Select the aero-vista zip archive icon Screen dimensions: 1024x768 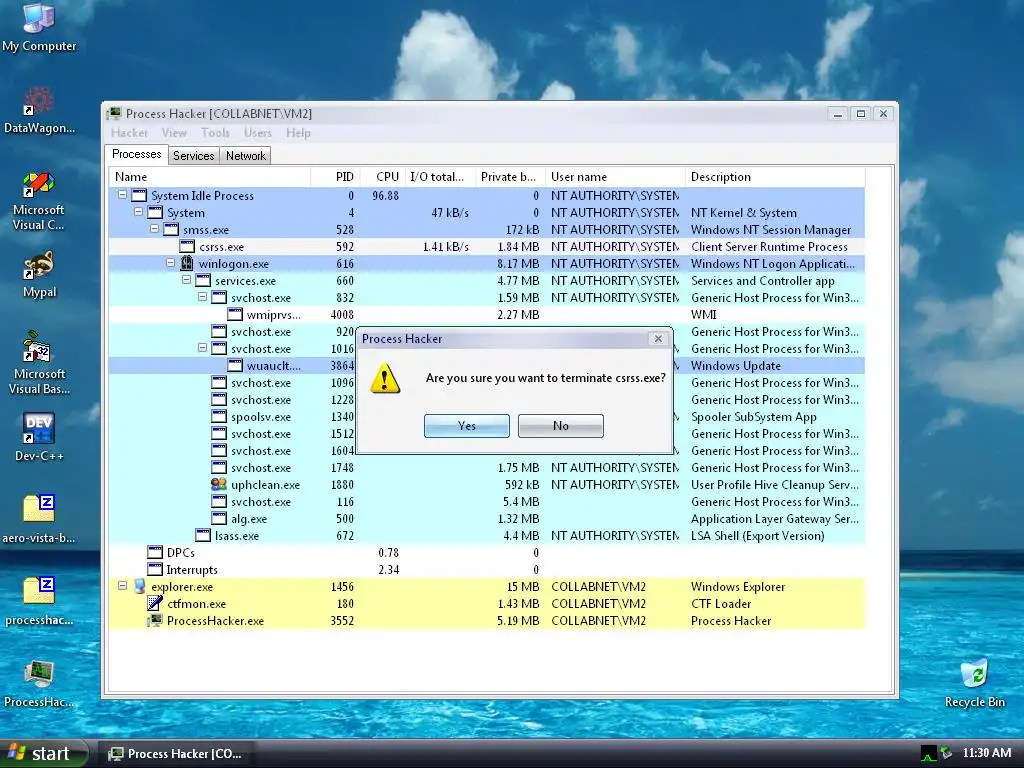tap(39, 519)
